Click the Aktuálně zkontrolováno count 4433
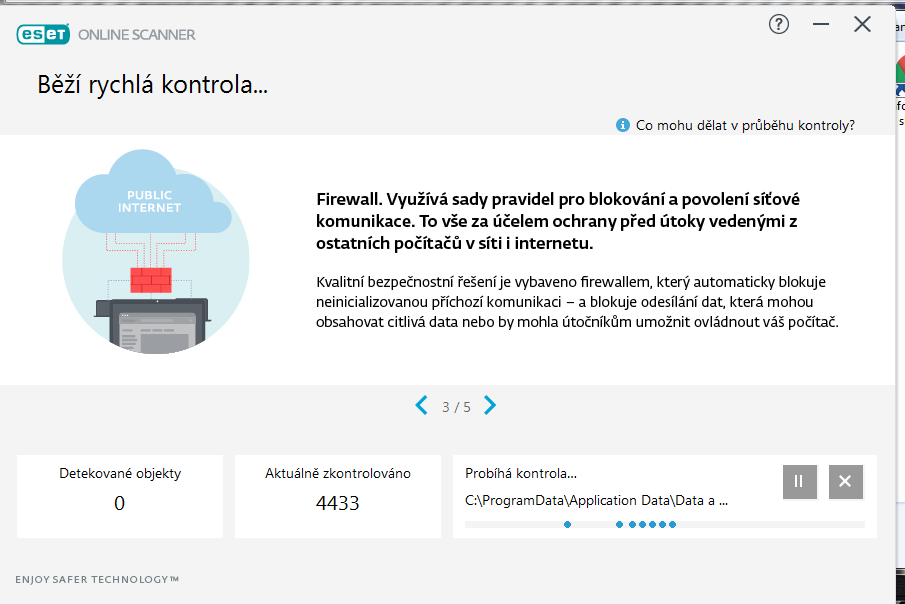 (x=337, y=503)
